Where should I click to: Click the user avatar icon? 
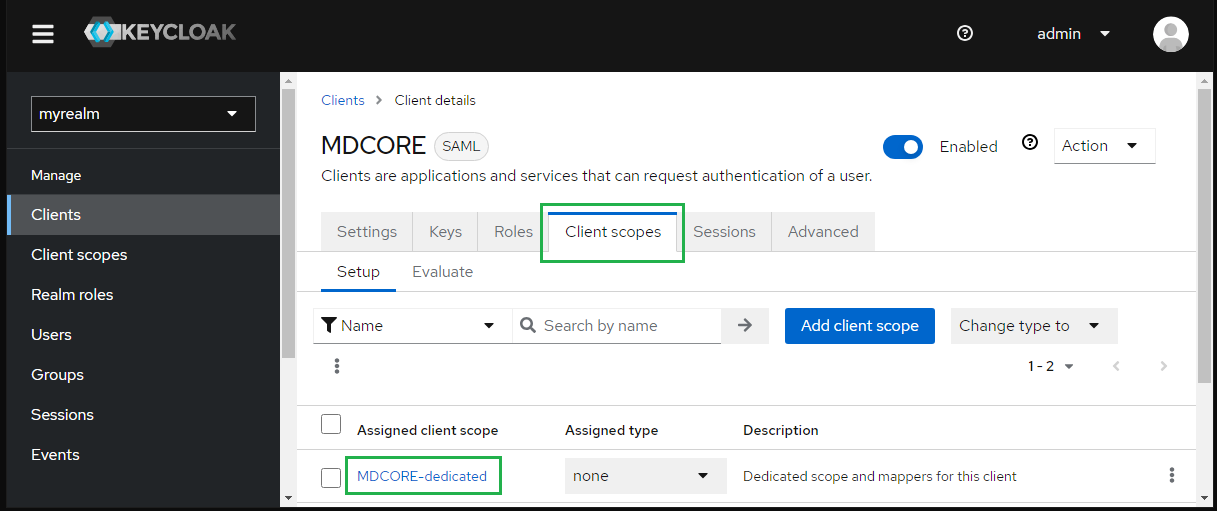1170,34
